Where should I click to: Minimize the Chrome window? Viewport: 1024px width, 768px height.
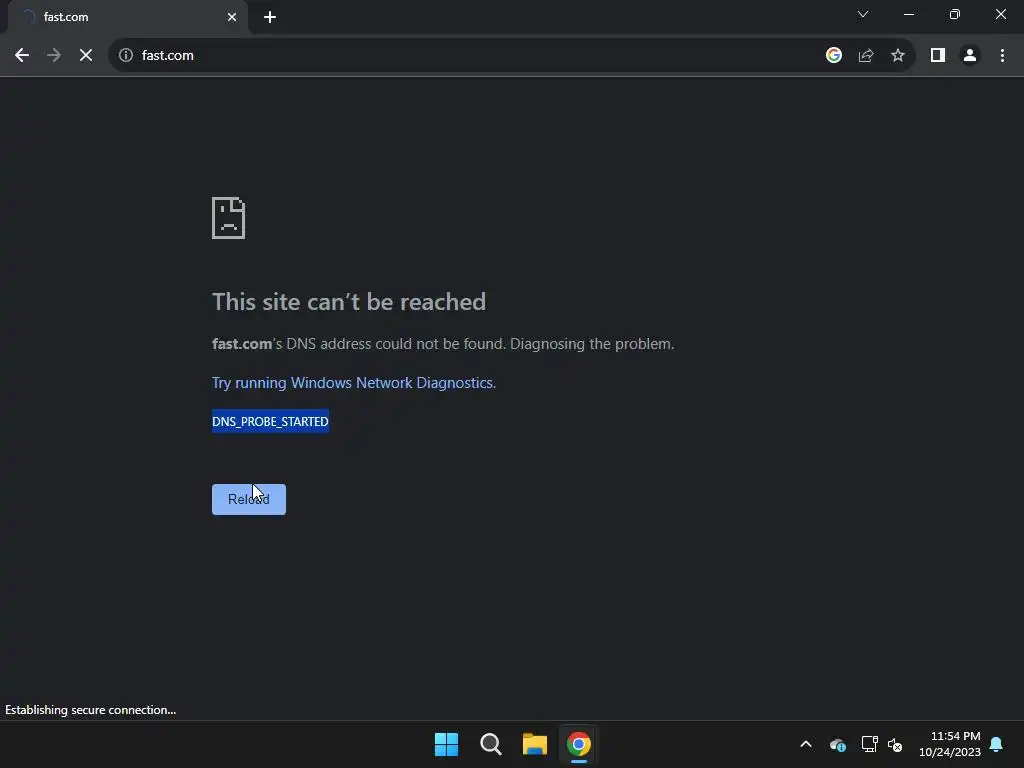point(909,14)
